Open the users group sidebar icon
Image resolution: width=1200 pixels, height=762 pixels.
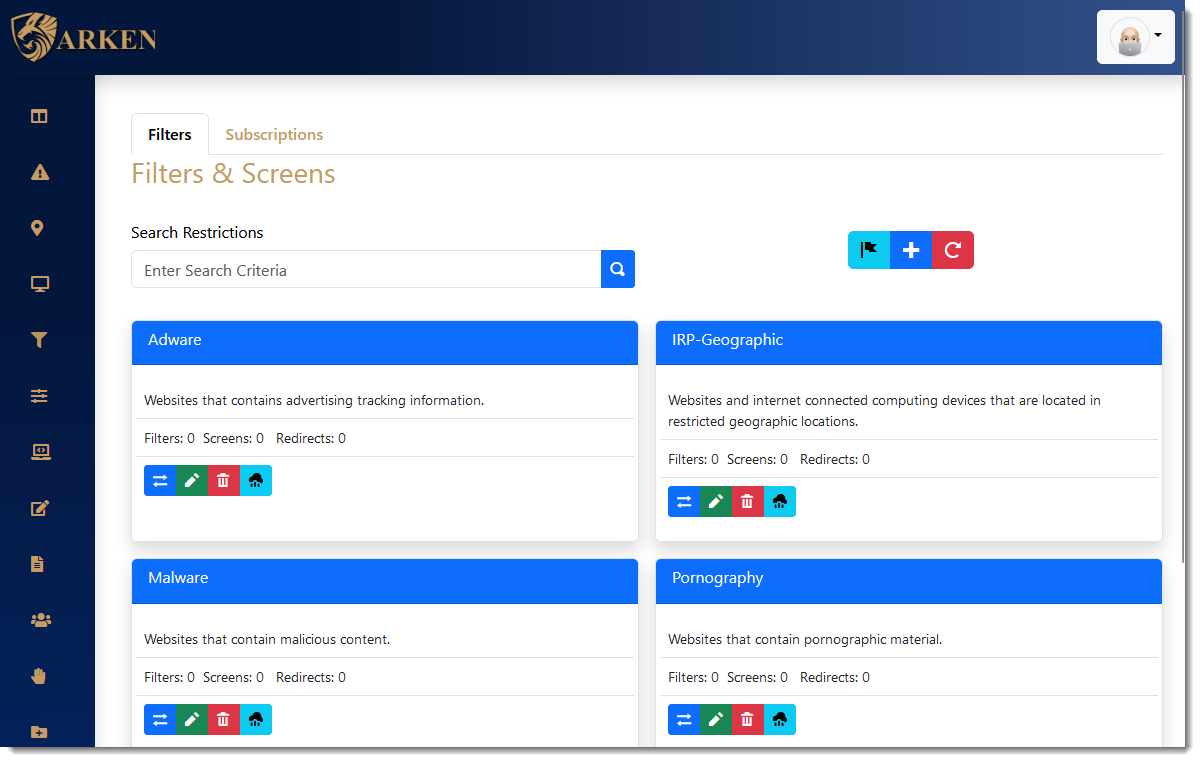pyautogui.click(x=40, y=620)
